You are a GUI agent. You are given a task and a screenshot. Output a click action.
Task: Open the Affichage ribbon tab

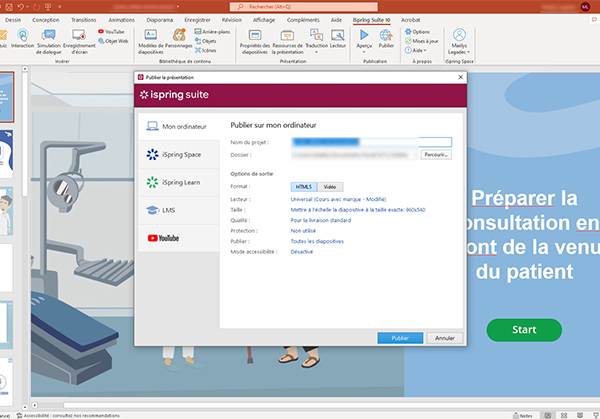[264, 20]
